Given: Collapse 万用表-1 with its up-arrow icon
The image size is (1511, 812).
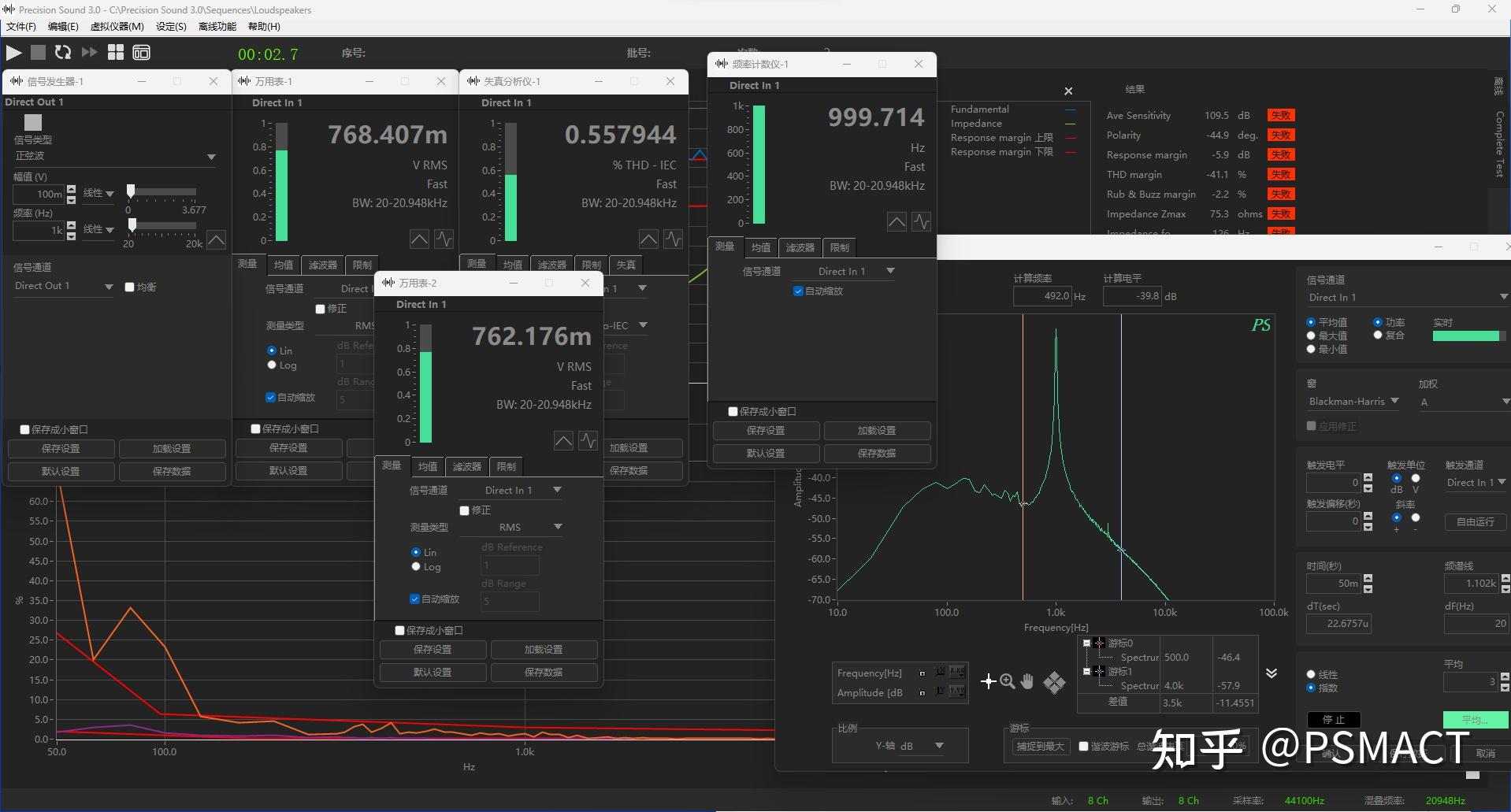Looking at the screenshot, I should tap(420, 239).
